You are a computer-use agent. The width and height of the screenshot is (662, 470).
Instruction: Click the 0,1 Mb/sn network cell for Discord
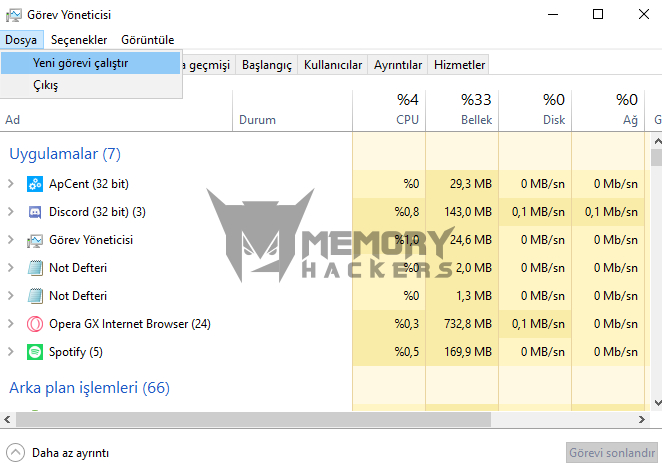tap(608, 212)
